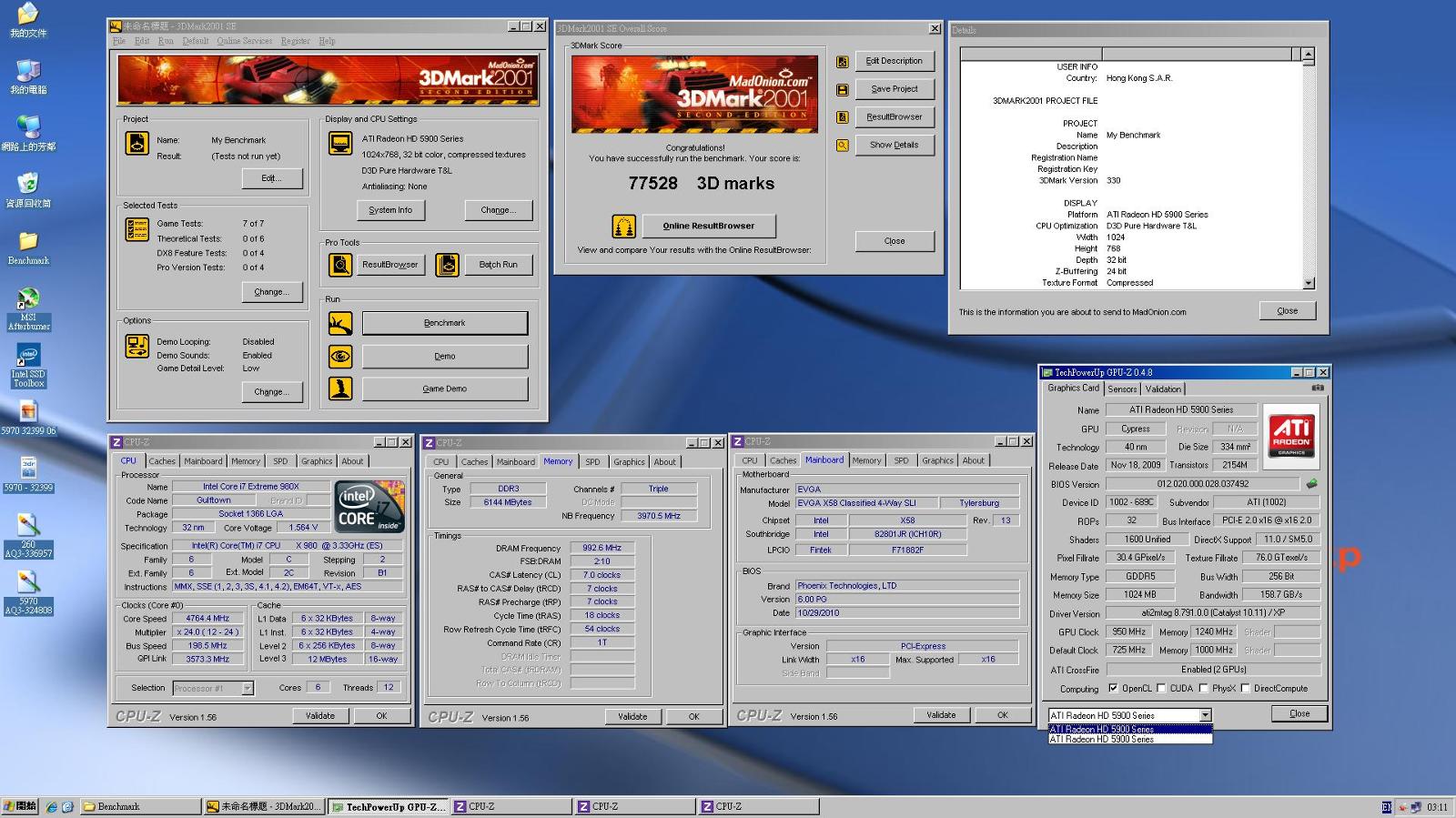
Task: Click the Core Speed field in CPU-Z
Action: point(208,619)
